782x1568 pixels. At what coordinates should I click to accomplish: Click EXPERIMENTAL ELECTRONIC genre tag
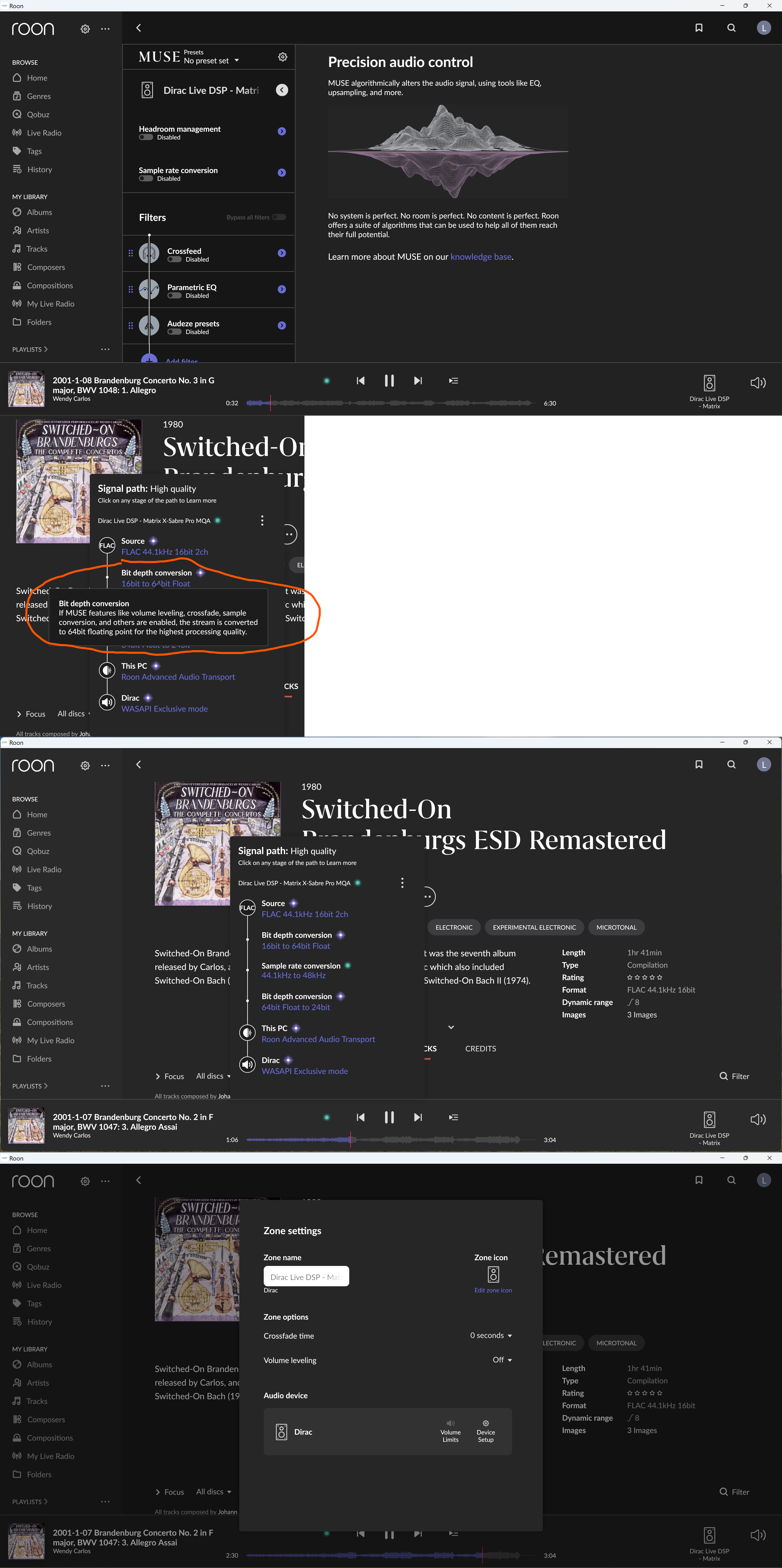[x=534, y=928]
